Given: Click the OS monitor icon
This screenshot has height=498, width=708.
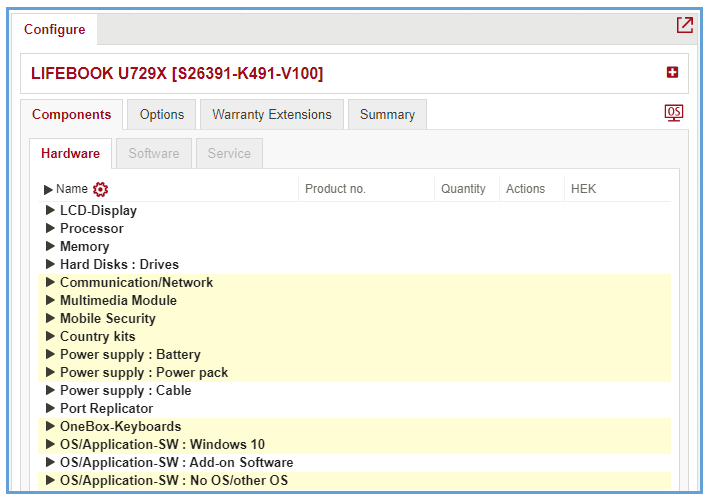Looking at the screenshot, I should 674,113.
